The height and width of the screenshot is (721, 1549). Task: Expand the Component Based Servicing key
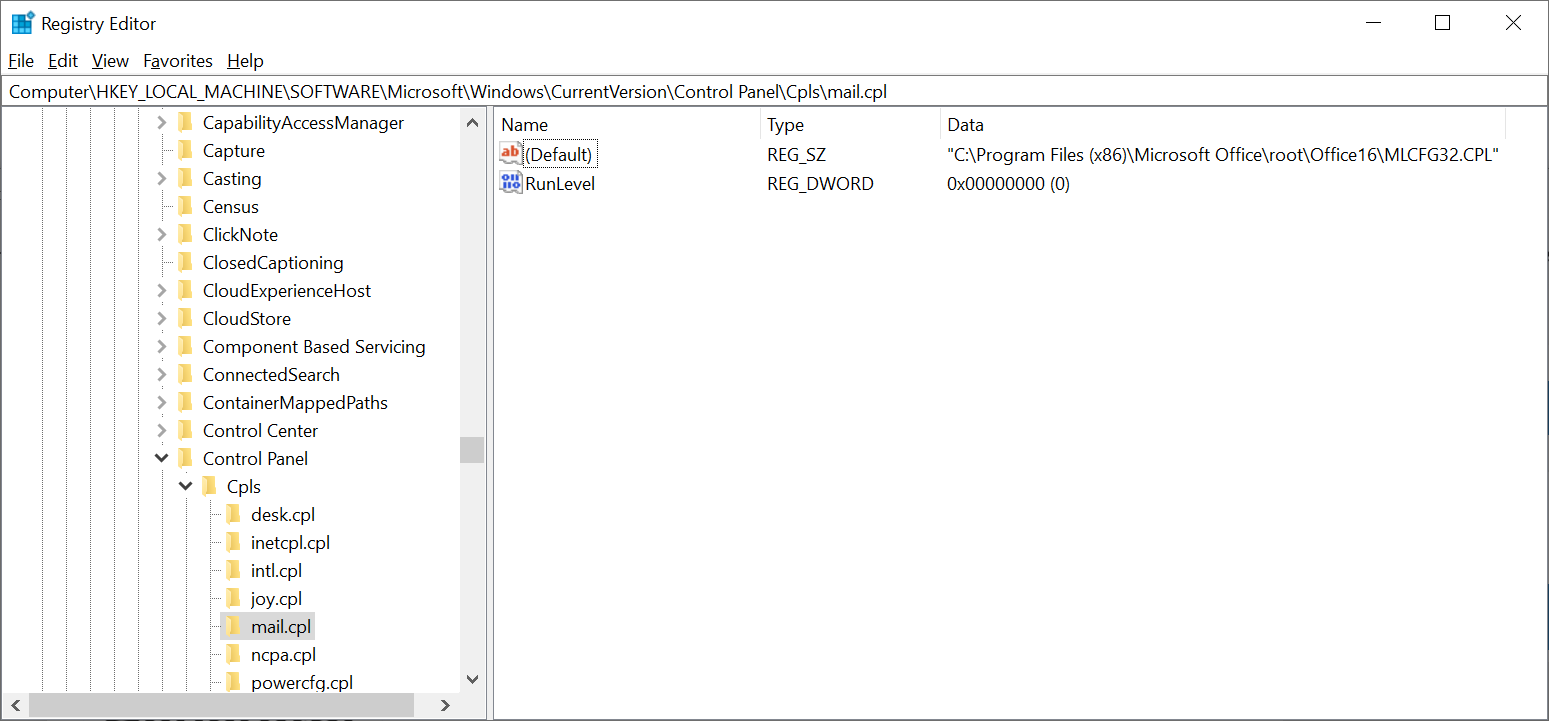pos(162,347)
